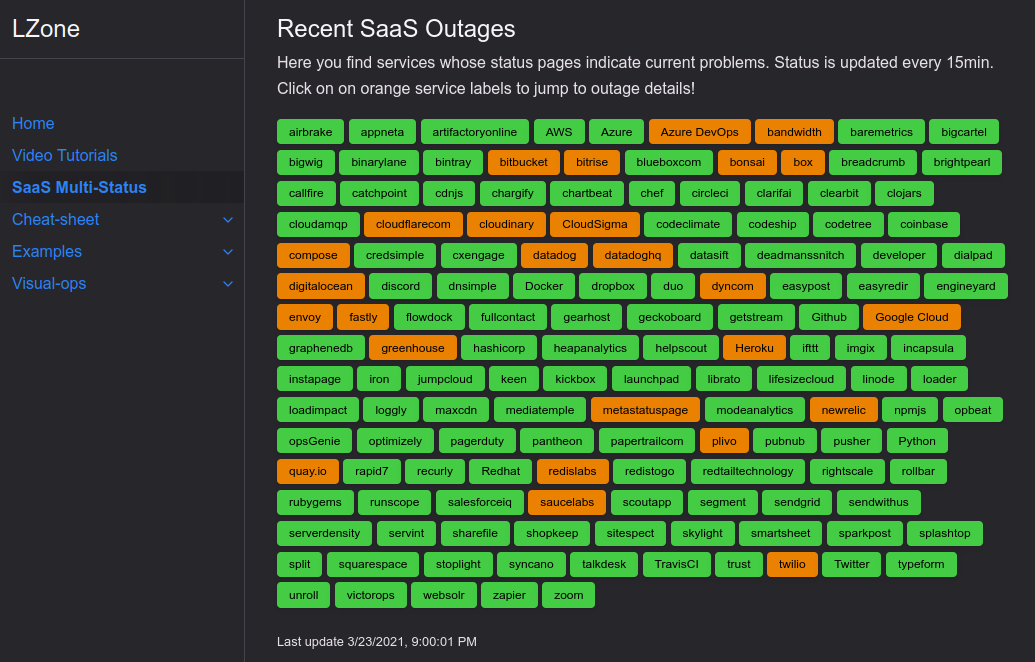Jump to Azure DevOps outage details
The width and height of the screenshot is (1035, 662).
(700, 131)
